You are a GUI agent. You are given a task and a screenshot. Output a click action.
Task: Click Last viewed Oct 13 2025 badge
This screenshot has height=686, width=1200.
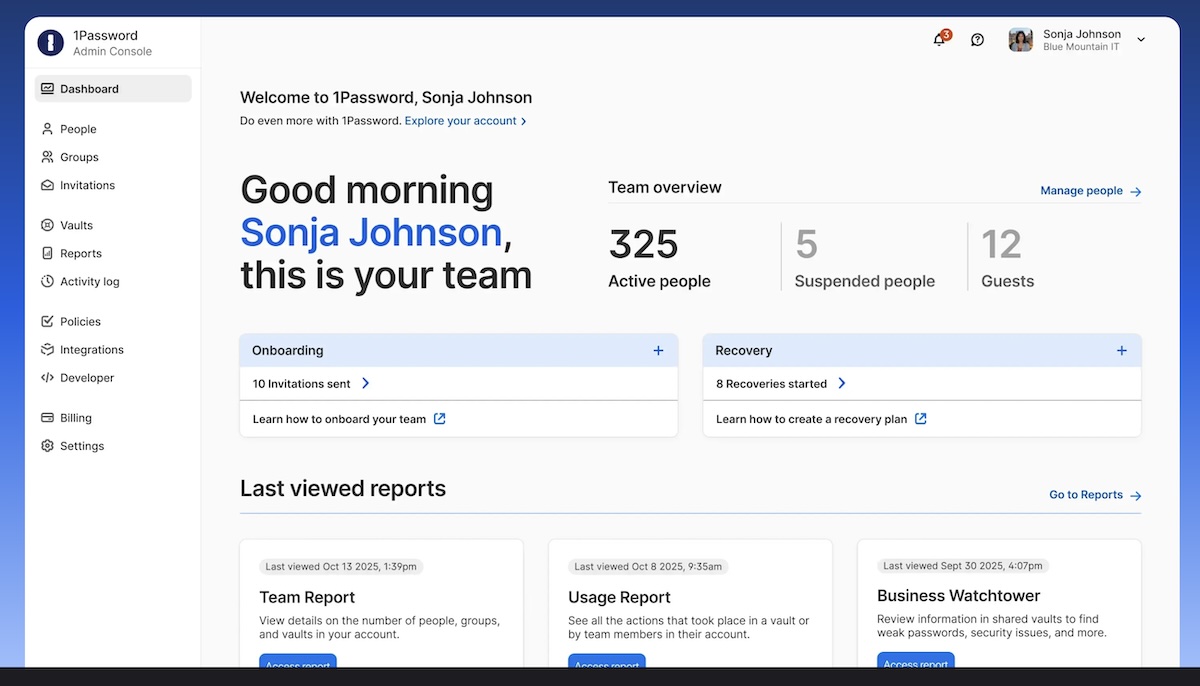tap(340, 566)
